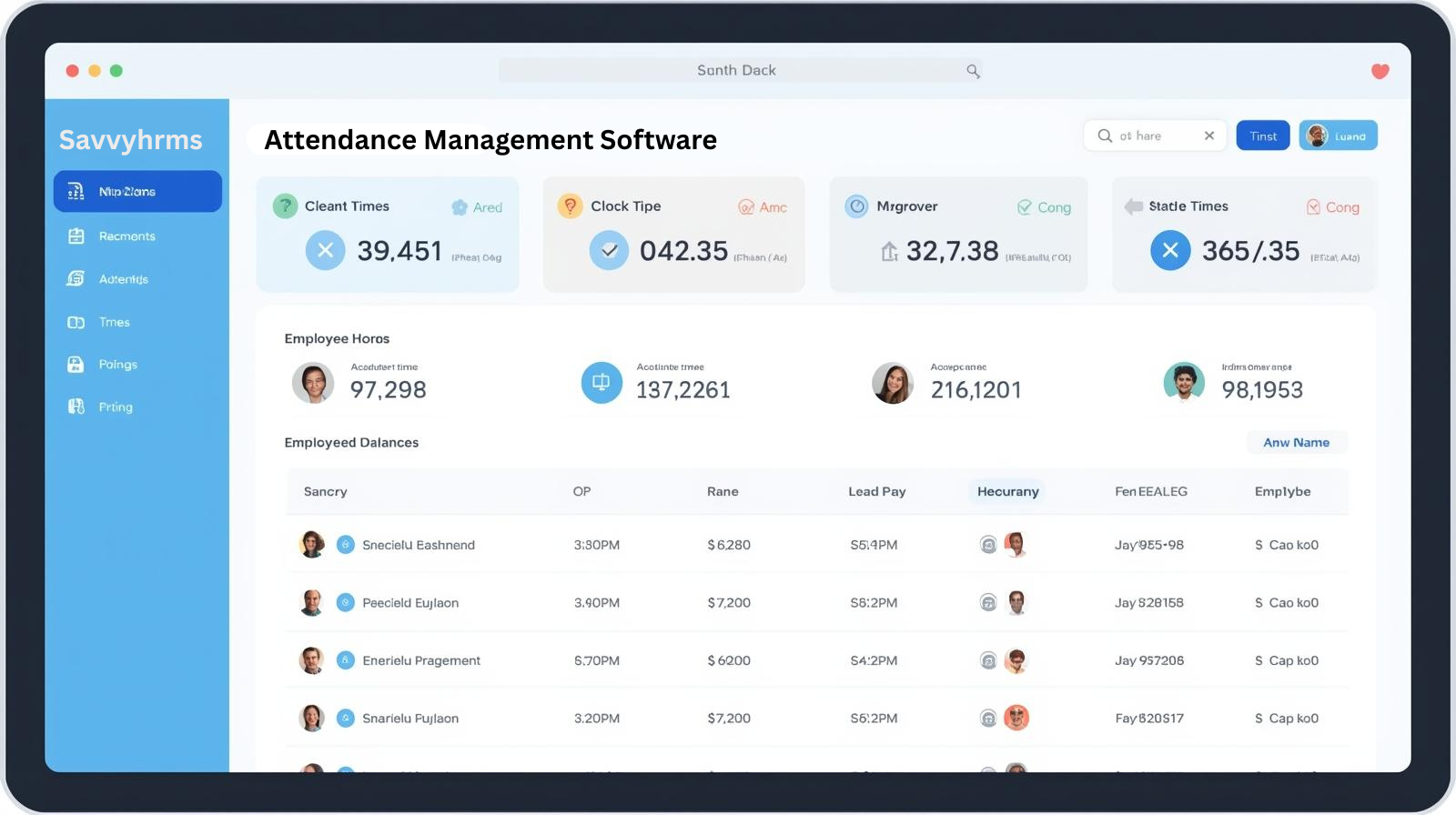Click the Prting sidebar icon
This screenshot has height=815, width=1456.
pyautogui.click(x=76, y=407)
